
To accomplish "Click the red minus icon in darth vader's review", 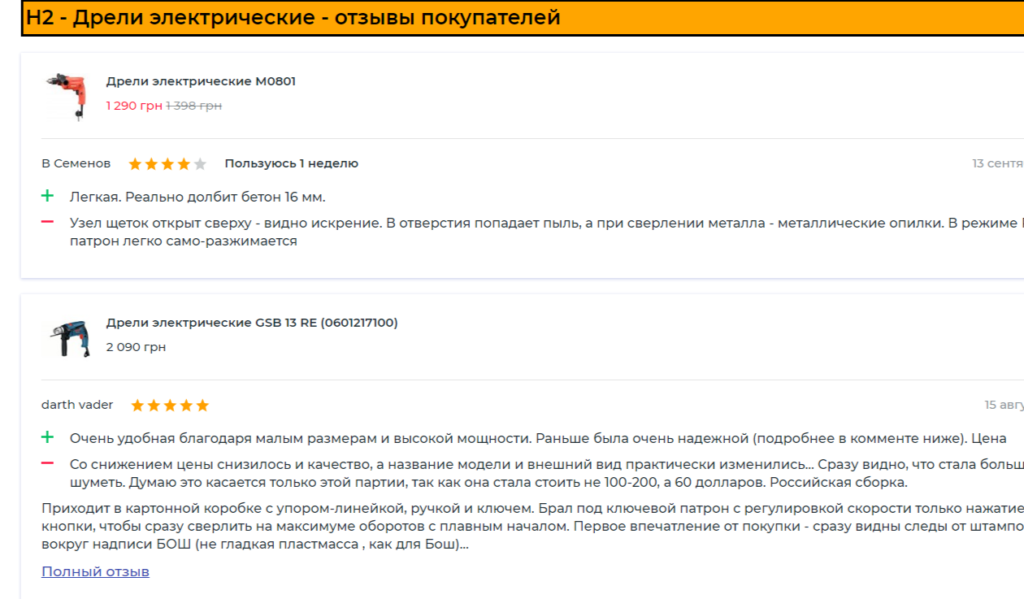I will tap(47, 463).
